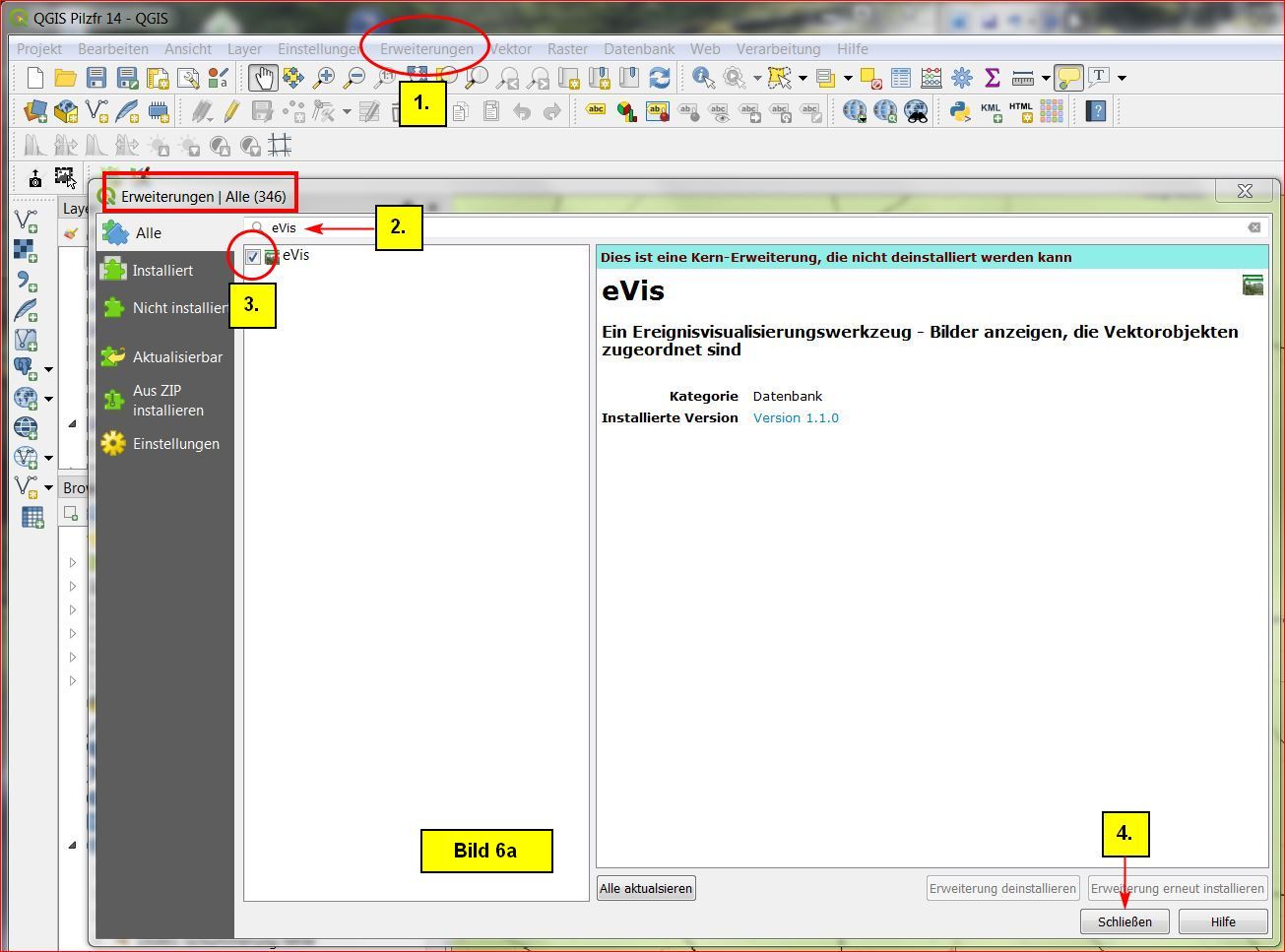Viewport: 1285px width, 952px height.
Task: Click the Alle aktualisieren button
Action: [646, 888]
